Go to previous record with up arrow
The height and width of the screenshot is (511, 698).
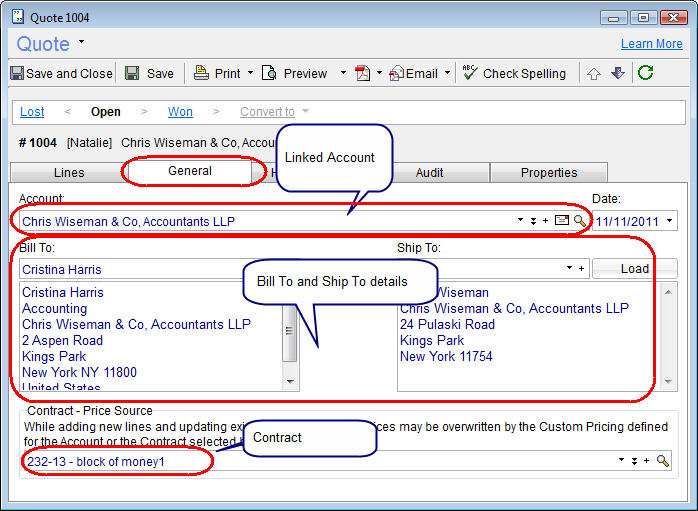(x=594, y=73)
